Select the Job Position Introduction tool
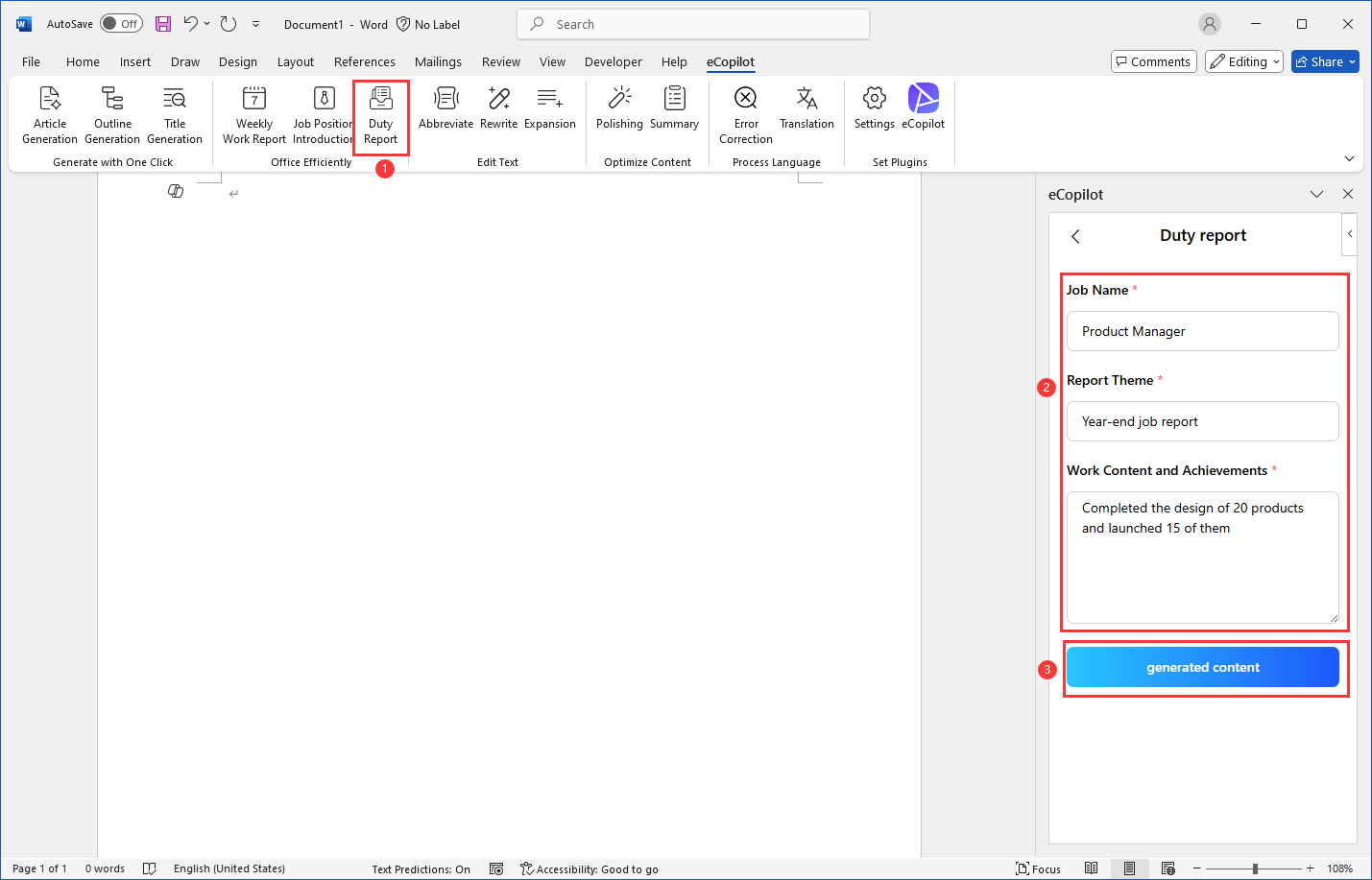 pos(322,113)
